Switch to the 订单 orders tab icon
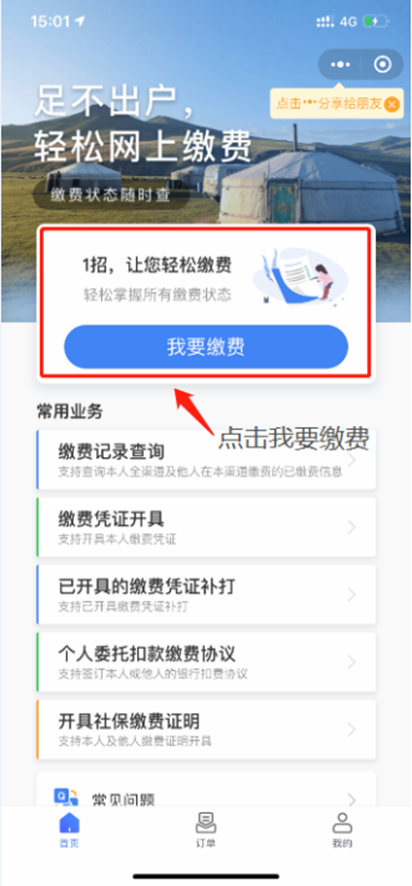The height and width of the screenshot is (886, 412). click(x=206, y=823)
